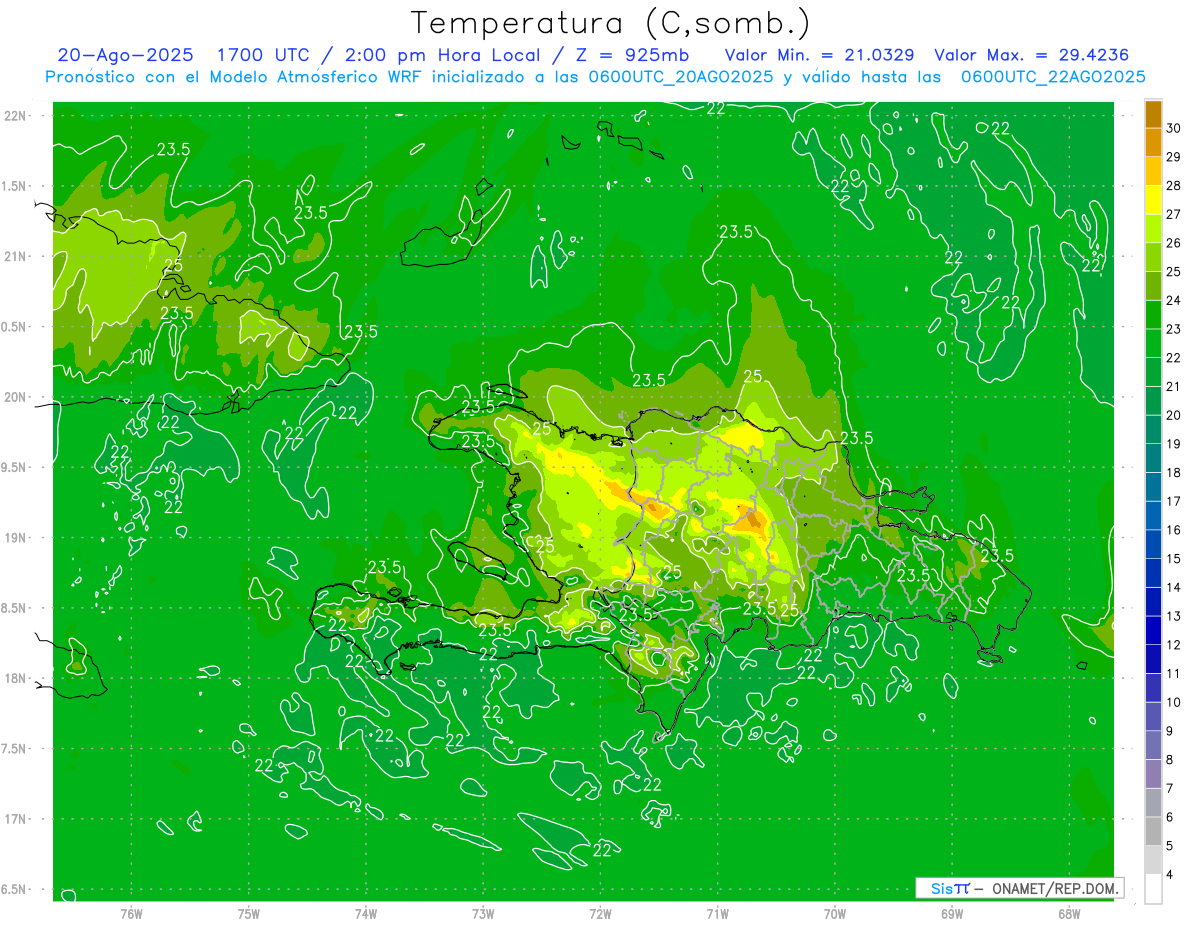Click the gray colorbar swatch between 5 and 6
Viewport: 1200px width, 927px height.
[x=1154, y=831]
